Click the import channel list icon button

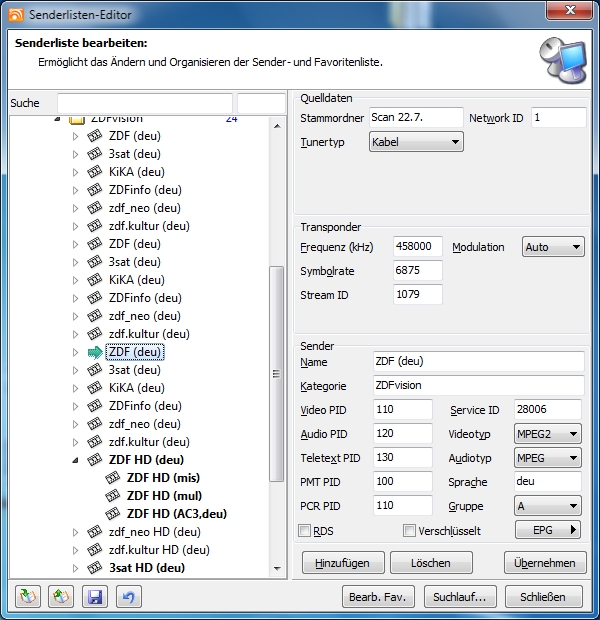pos(28,597)
